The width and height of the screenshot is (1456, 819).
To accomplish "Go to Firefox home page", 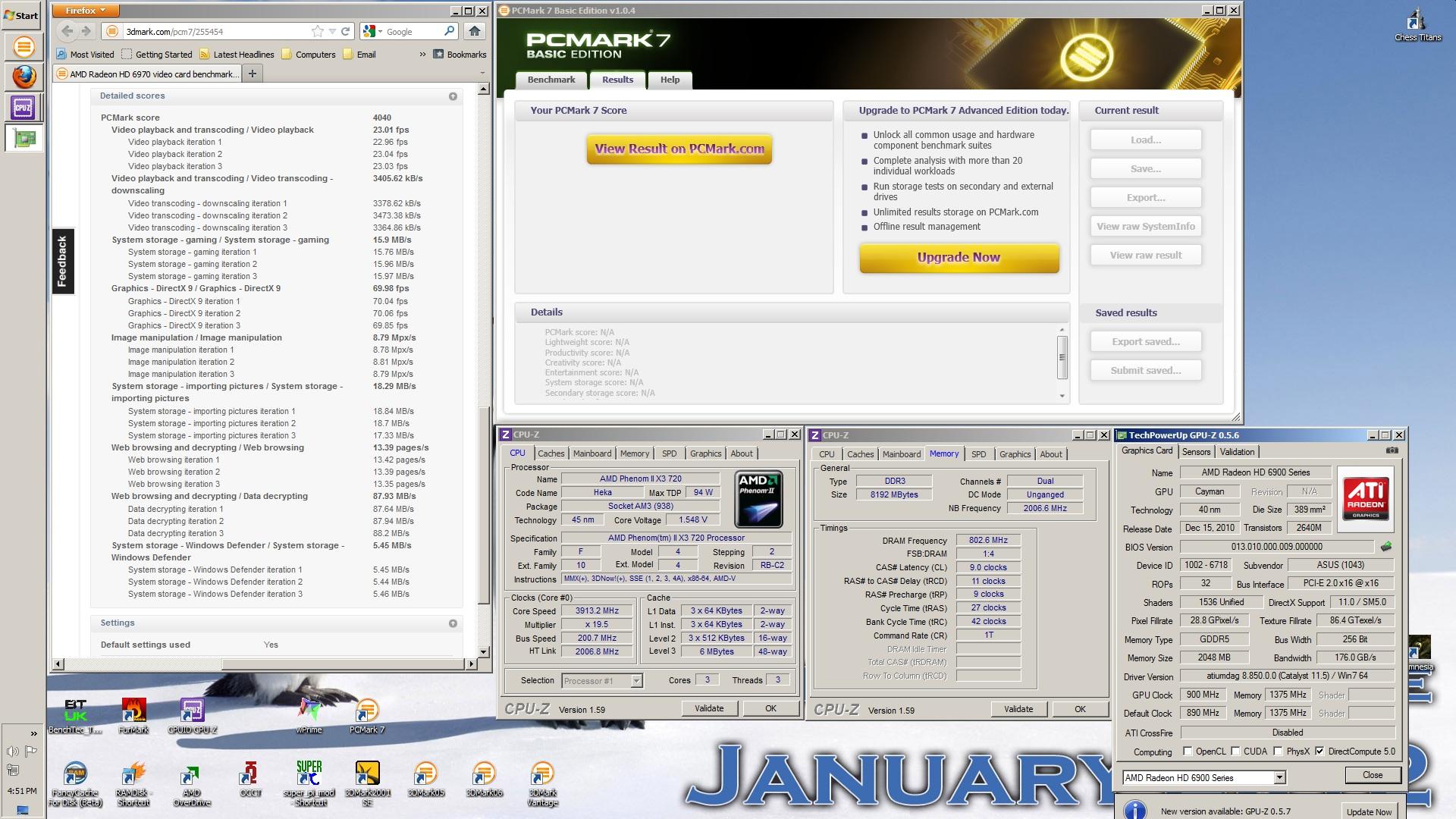I will tap(475, 31).
